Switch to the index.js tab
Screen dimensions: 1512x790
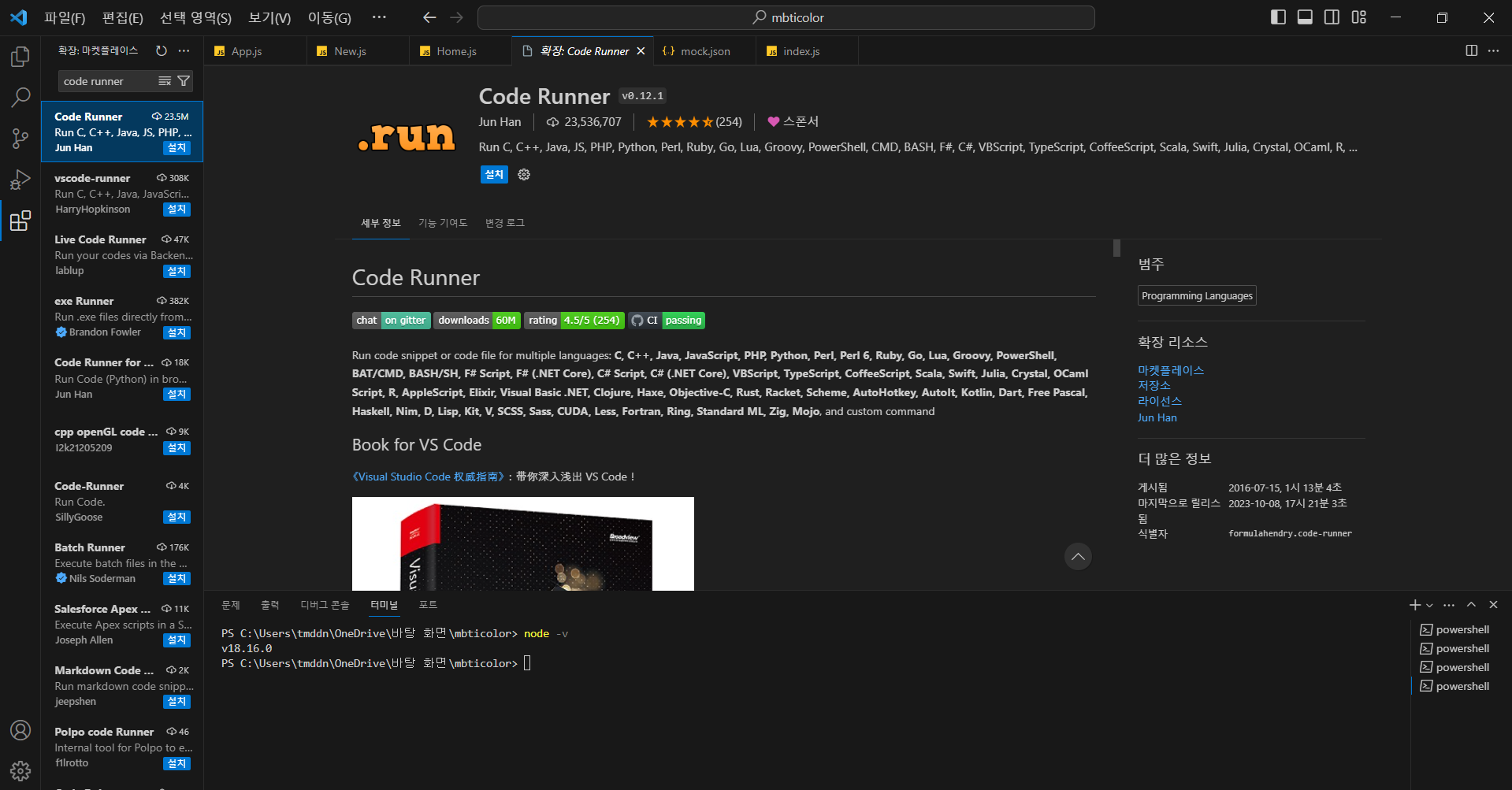click(x=808, y=51)
